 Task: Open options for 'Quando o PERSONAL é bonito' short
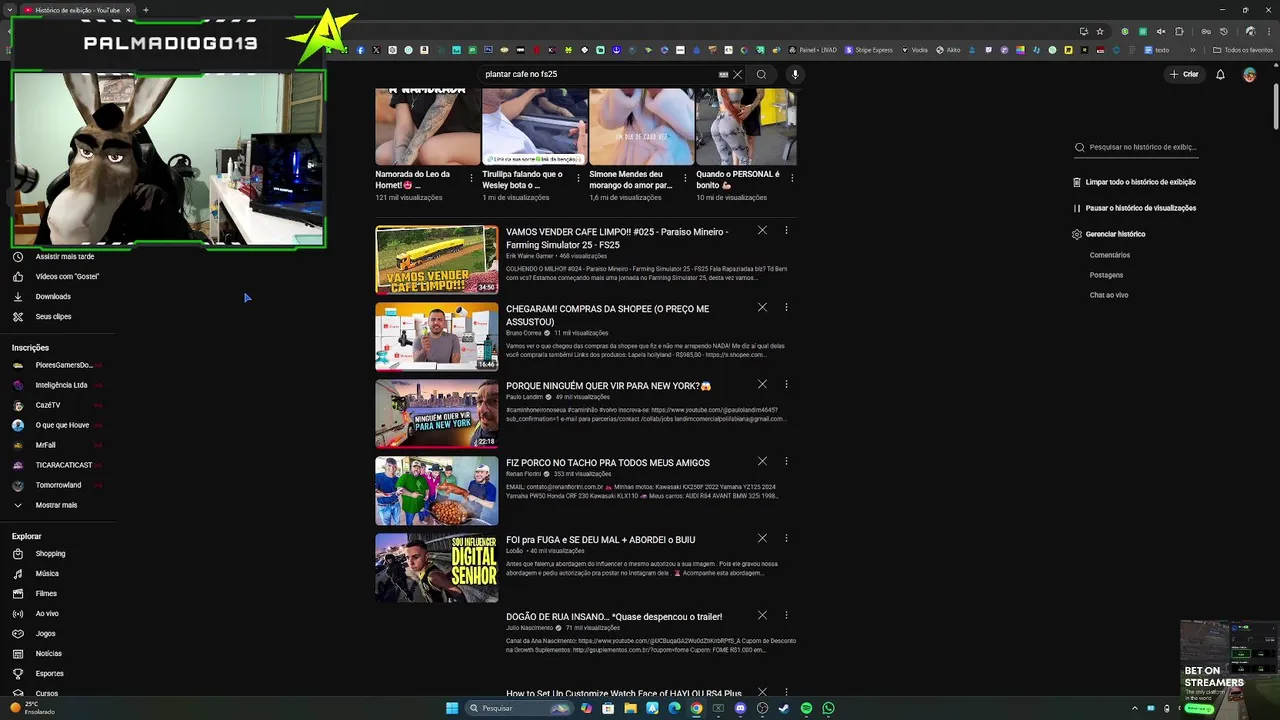pos(792,178)
